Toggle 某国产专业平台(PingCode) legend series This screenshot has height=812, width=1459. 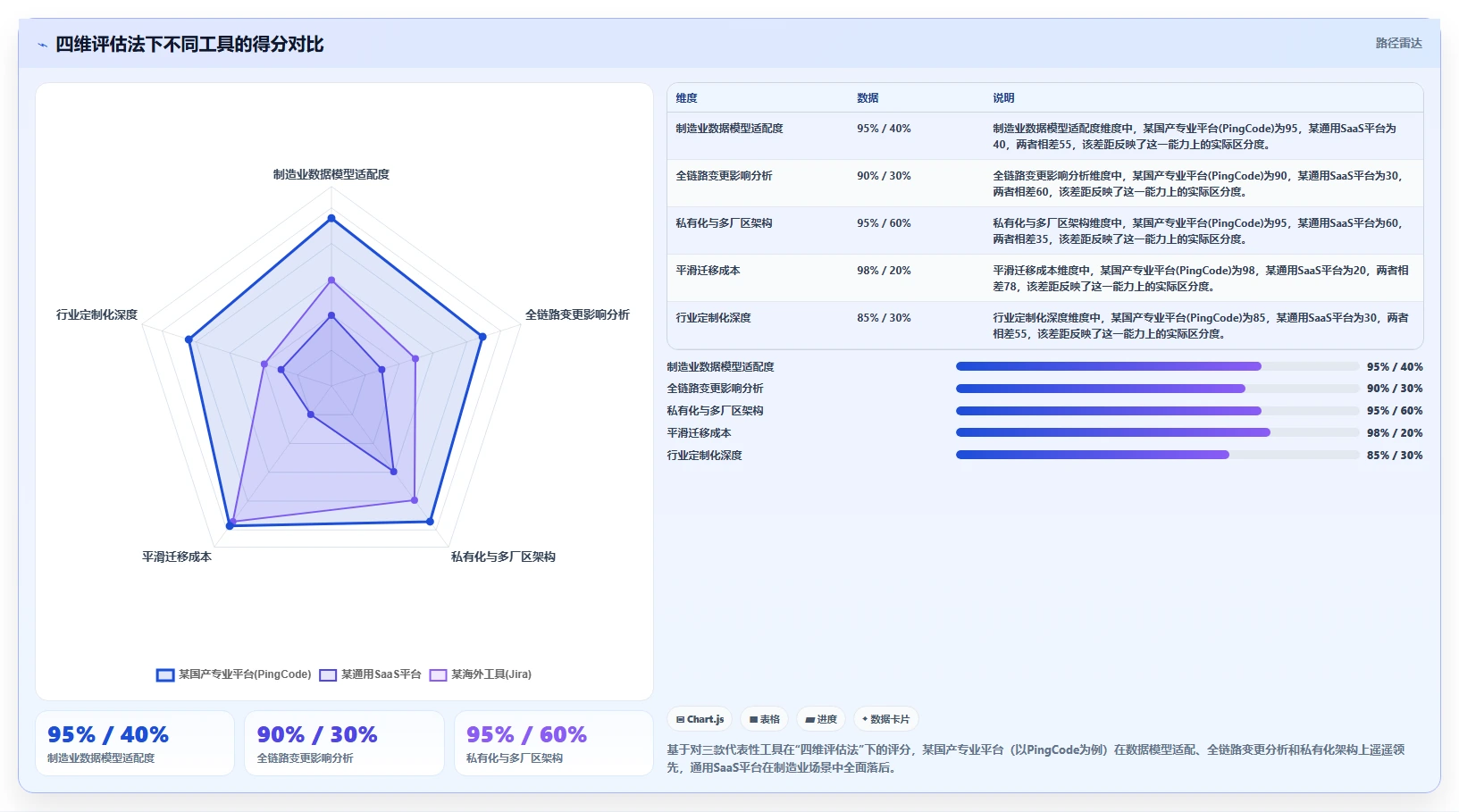click(234, 674)
